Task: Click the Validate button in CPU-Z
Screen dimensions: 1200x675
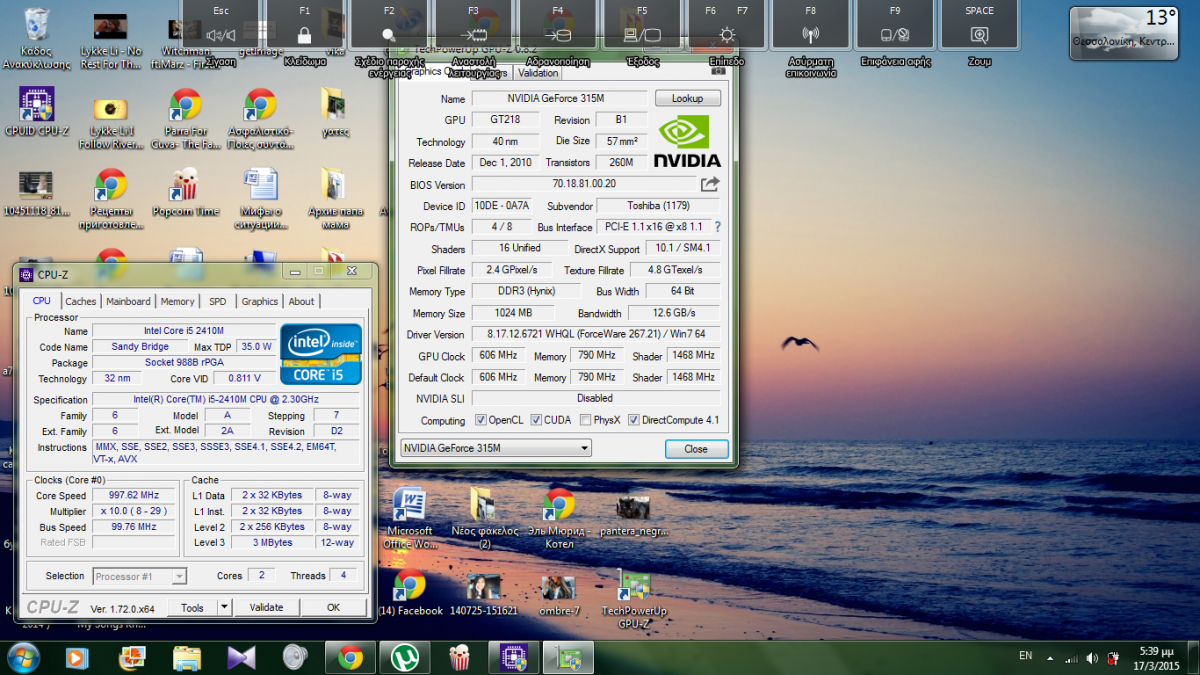Action: [266, 607]
